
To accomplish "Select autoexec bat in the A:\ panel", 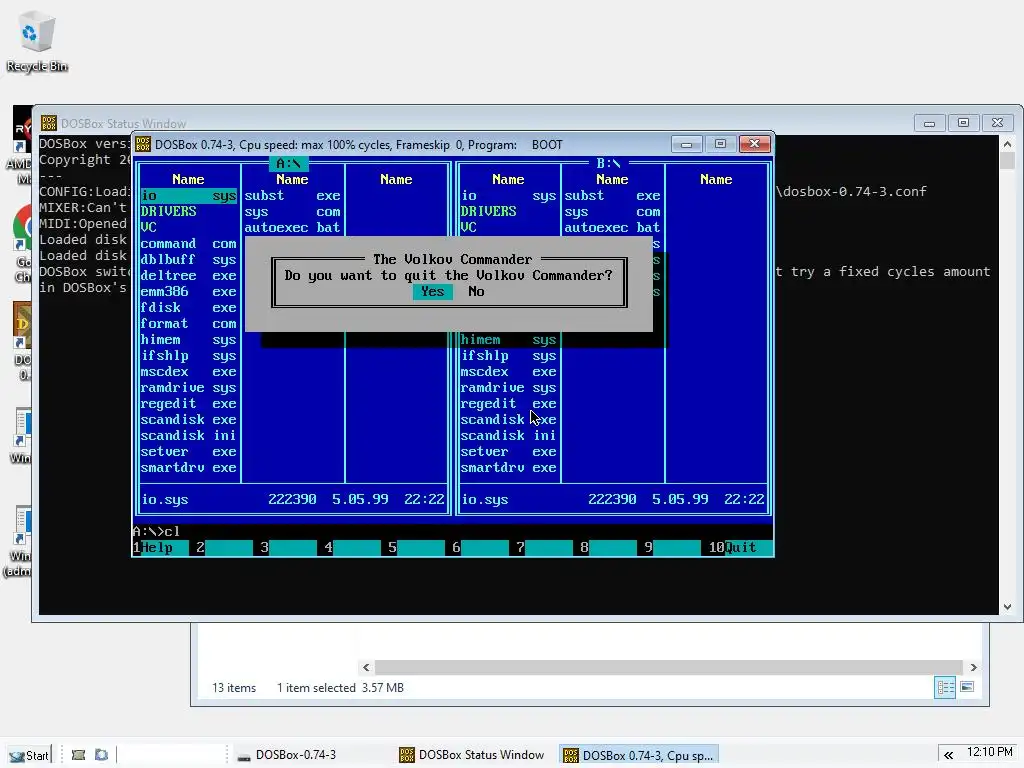I will (293, 227).
